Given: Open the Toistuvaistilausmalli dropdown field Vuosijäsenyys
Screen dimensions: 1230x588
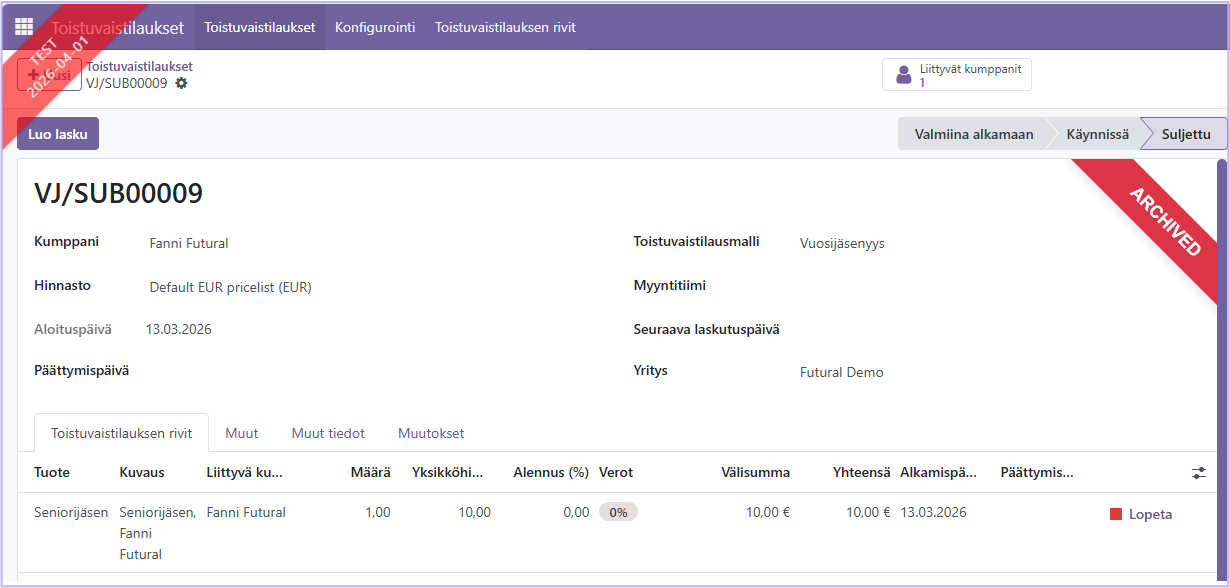Looking at the screenshot, I should point(900,243).
